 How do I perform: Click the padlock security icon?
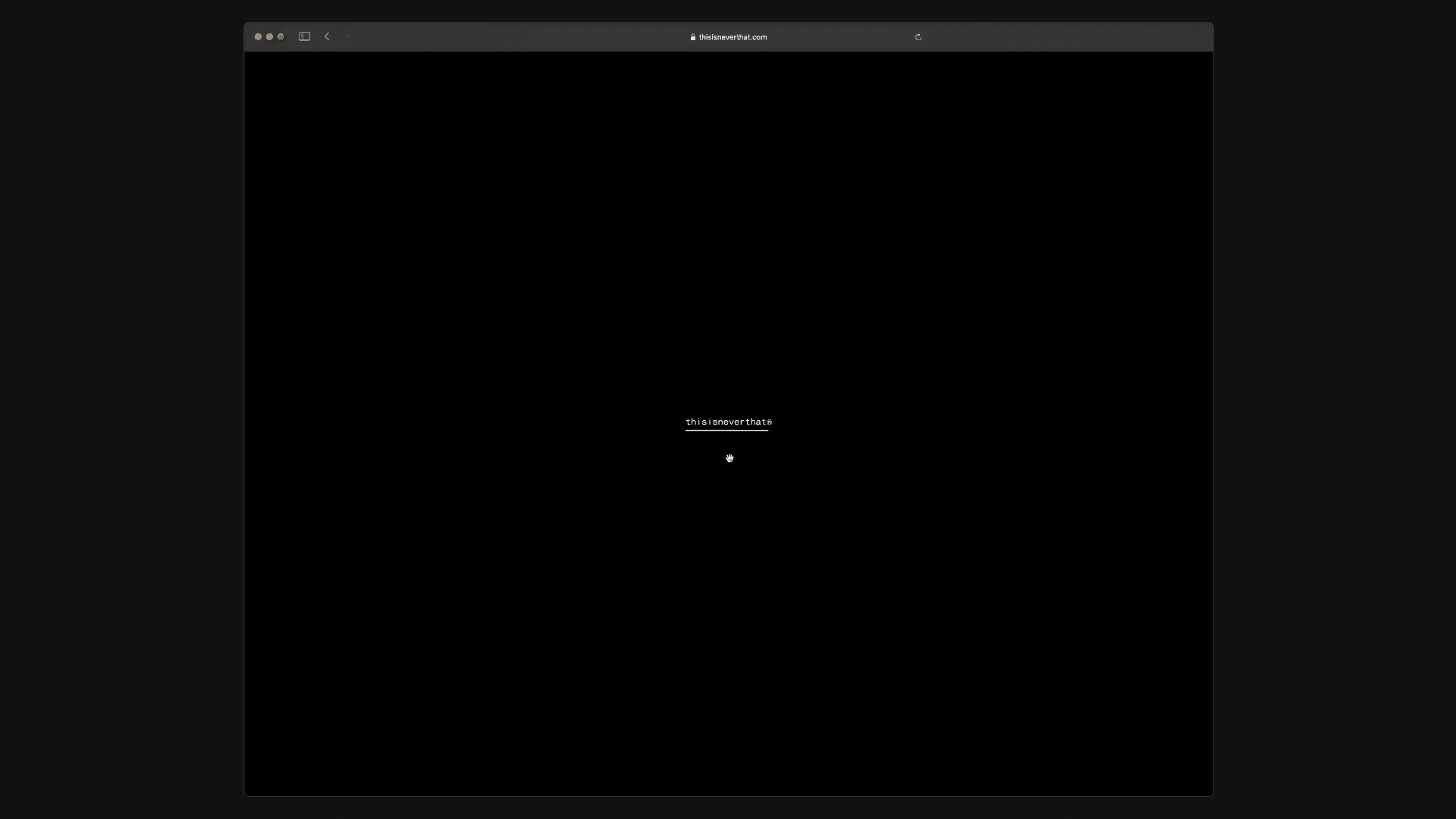pyautogui.click(x=693, y=37)
